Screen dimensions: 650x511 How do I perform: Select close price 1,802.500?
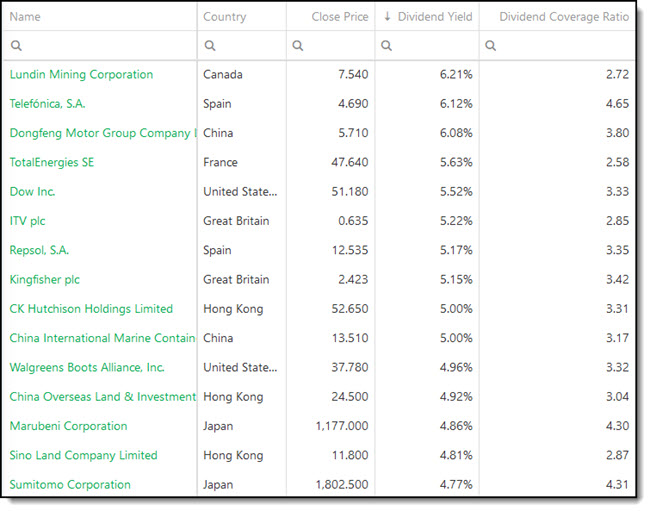tap(342, 484)
